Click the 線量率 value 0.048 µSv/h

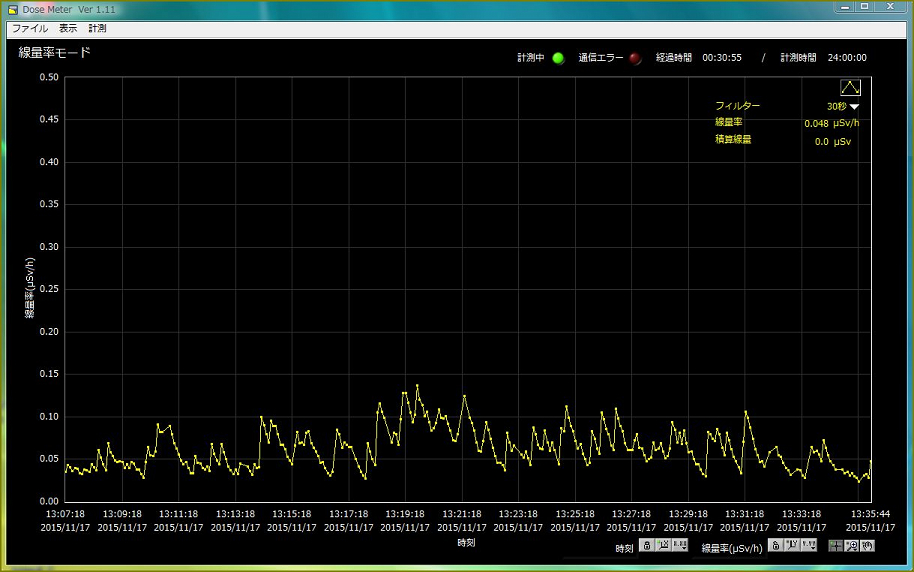(x=831, y=124)
